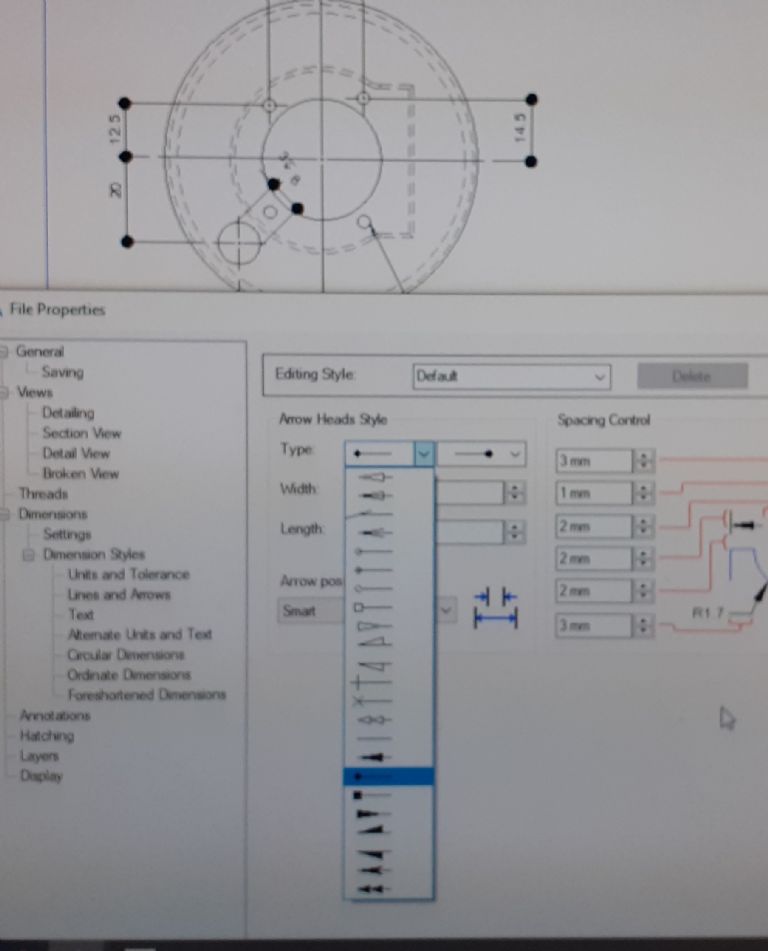This screenshot has height=951, width=768.
Task: Open Dimensions Settings page
Action: click(67, 534)
